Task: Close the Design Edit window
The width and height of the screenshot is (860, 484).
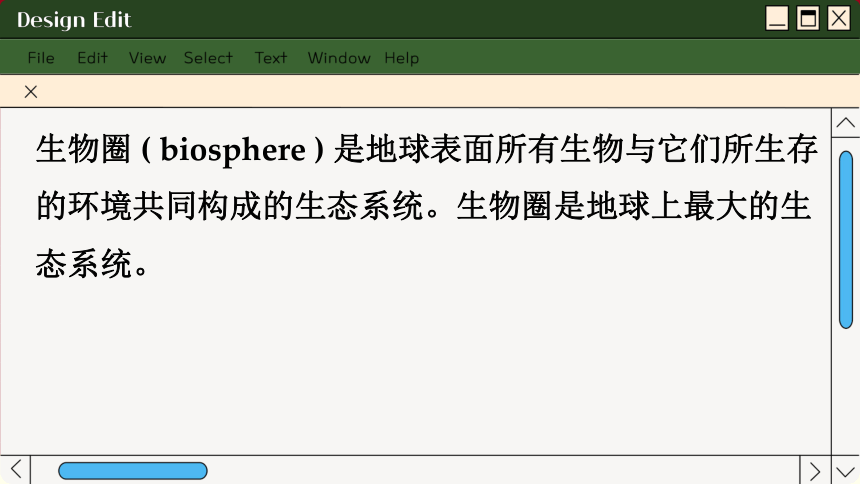Action: tap(839, 19)
